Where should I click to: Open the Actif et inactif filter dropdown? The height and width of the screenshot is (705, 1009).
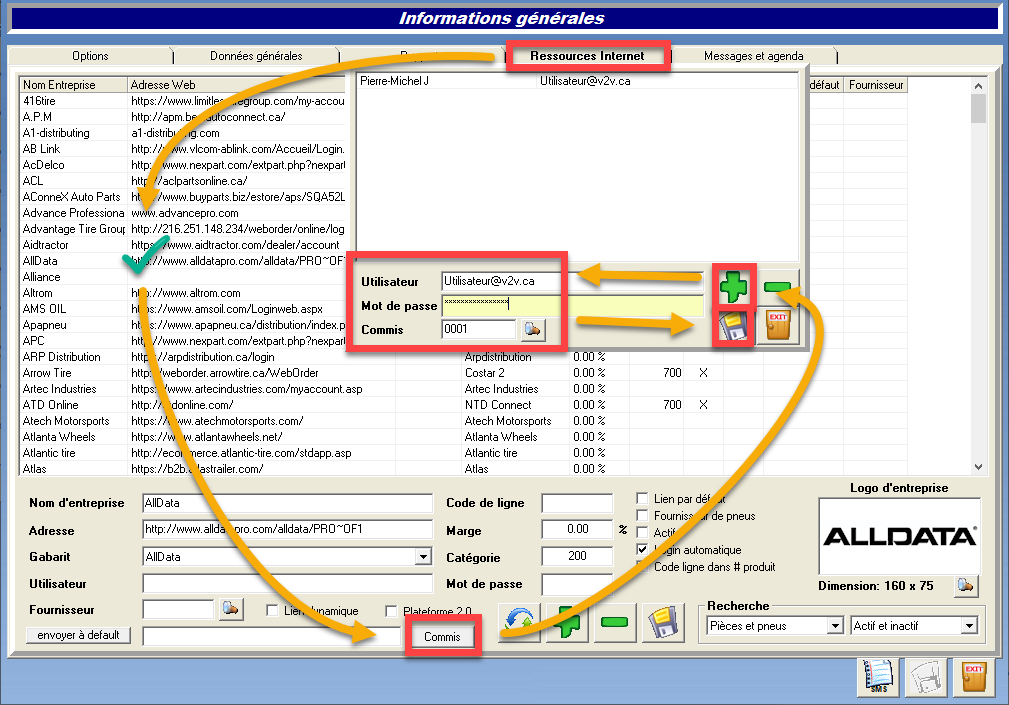[x=969, y=625]
